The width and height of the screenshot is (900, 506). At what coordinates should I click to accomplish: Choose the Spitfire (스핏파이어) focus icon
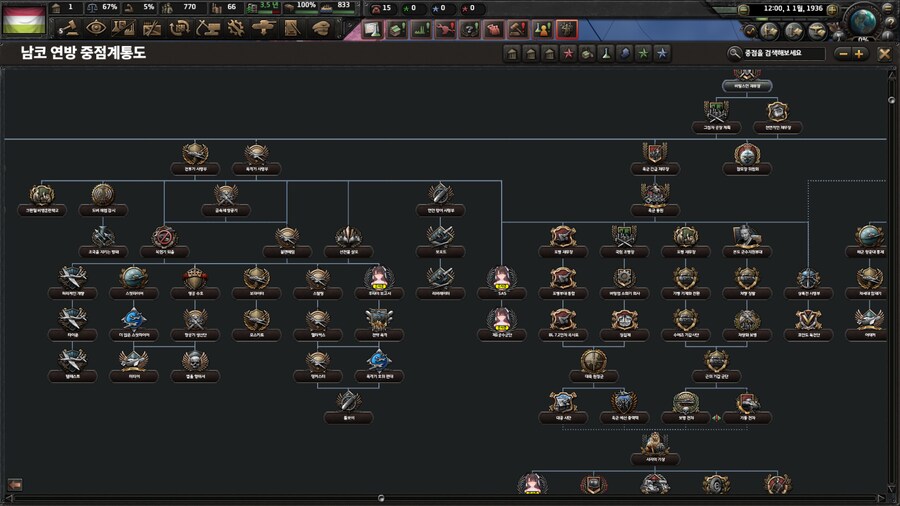pyautogui.click(x=133, y=277)
